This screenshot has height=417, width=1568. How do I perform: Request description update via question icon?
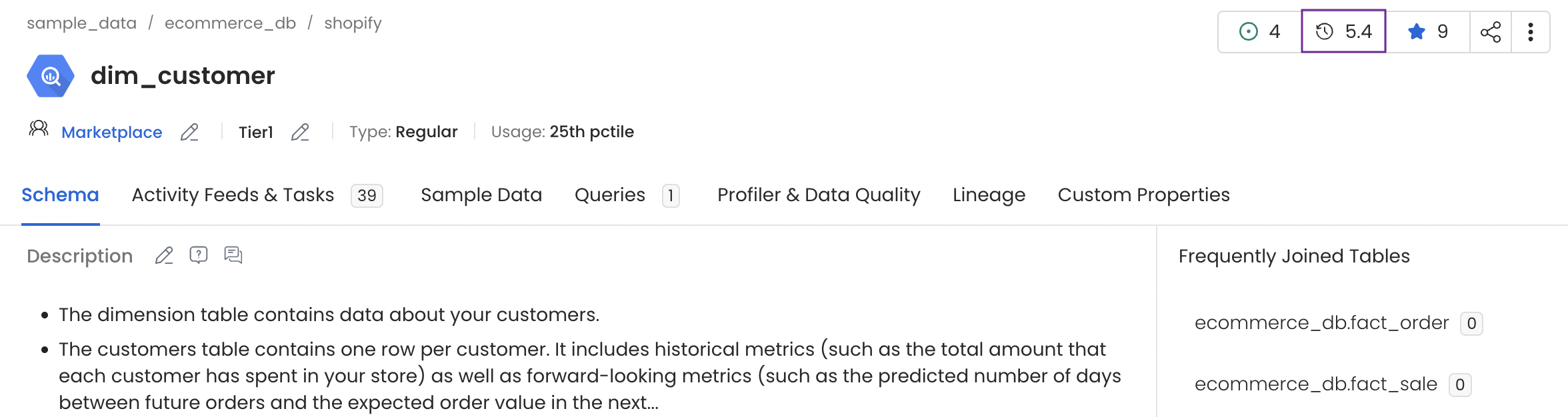(199, 255)
